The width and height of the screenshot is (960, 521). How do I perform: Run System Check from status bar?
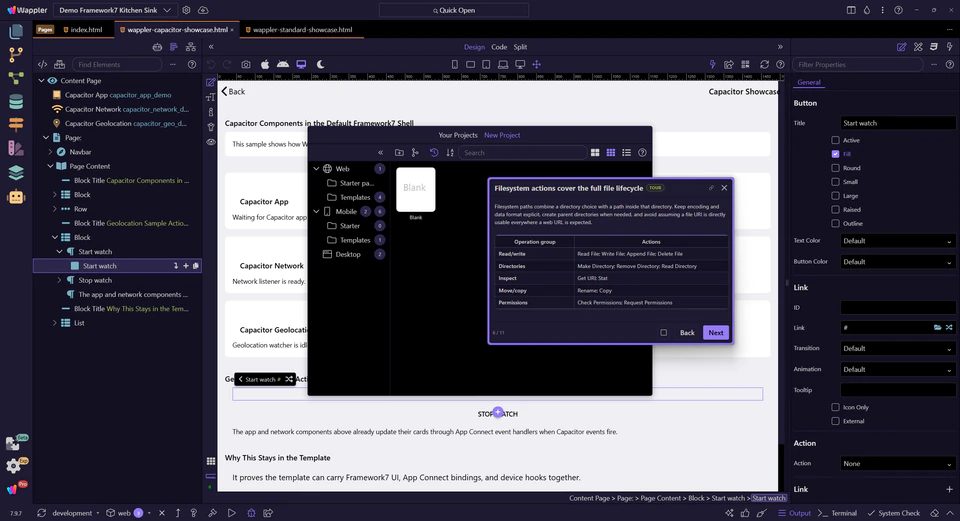point(894,513)
